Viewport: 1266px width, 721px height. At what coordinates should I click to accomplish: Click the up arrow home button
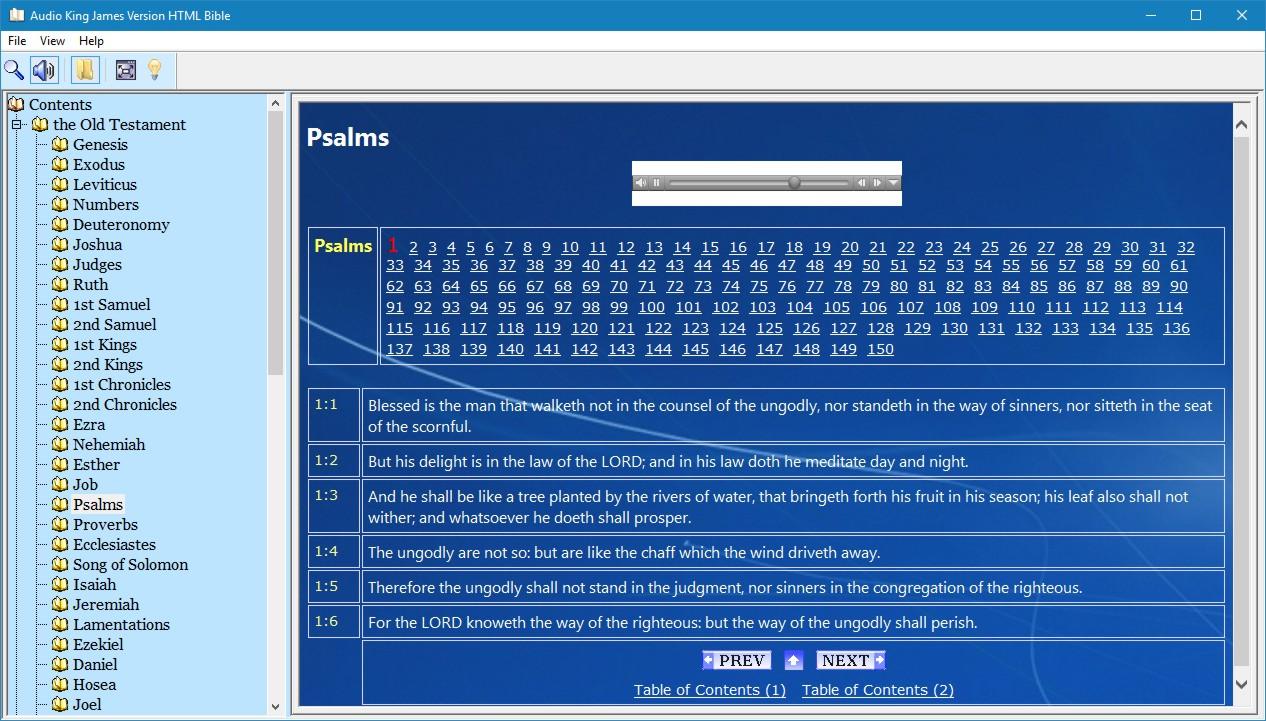tap(794, 660)
